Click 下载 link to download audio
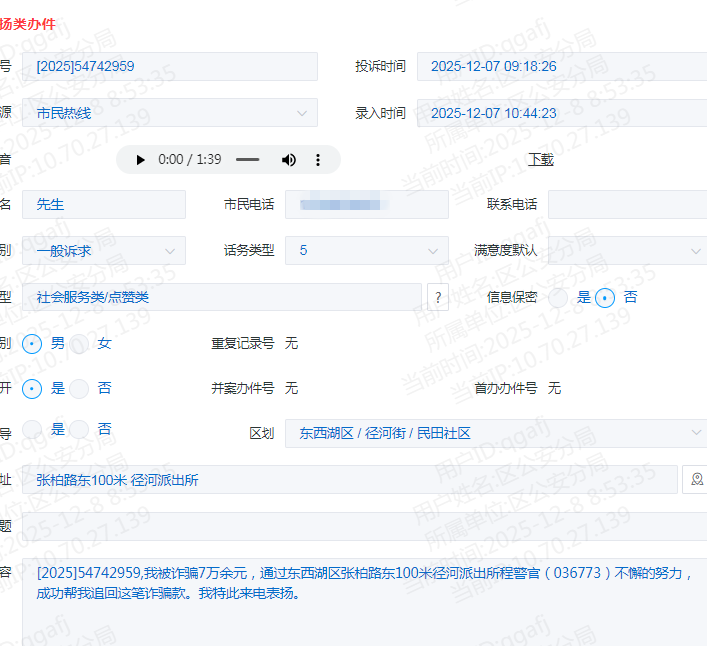The height and width of the screenshot is (646, 707). (x=540, y=159)
